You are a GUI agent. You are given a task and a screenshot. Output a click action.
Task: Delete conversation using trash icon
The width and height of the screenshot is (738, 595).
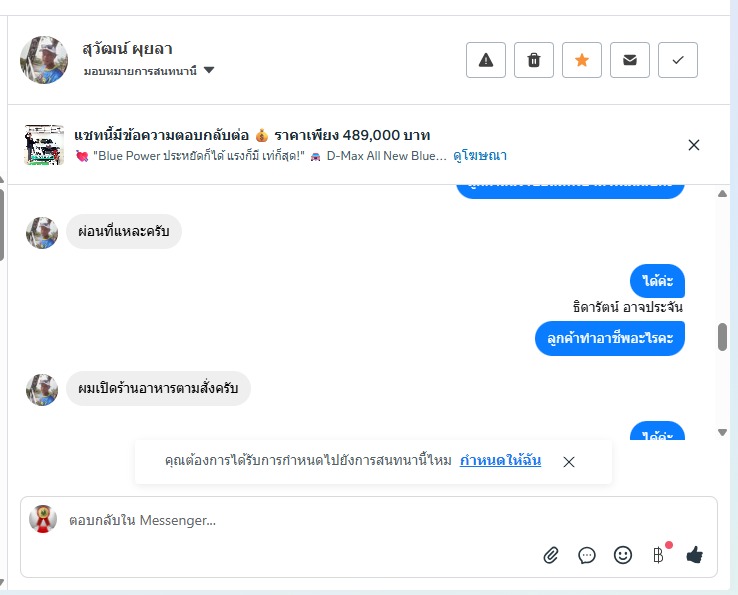click(534, 60)
